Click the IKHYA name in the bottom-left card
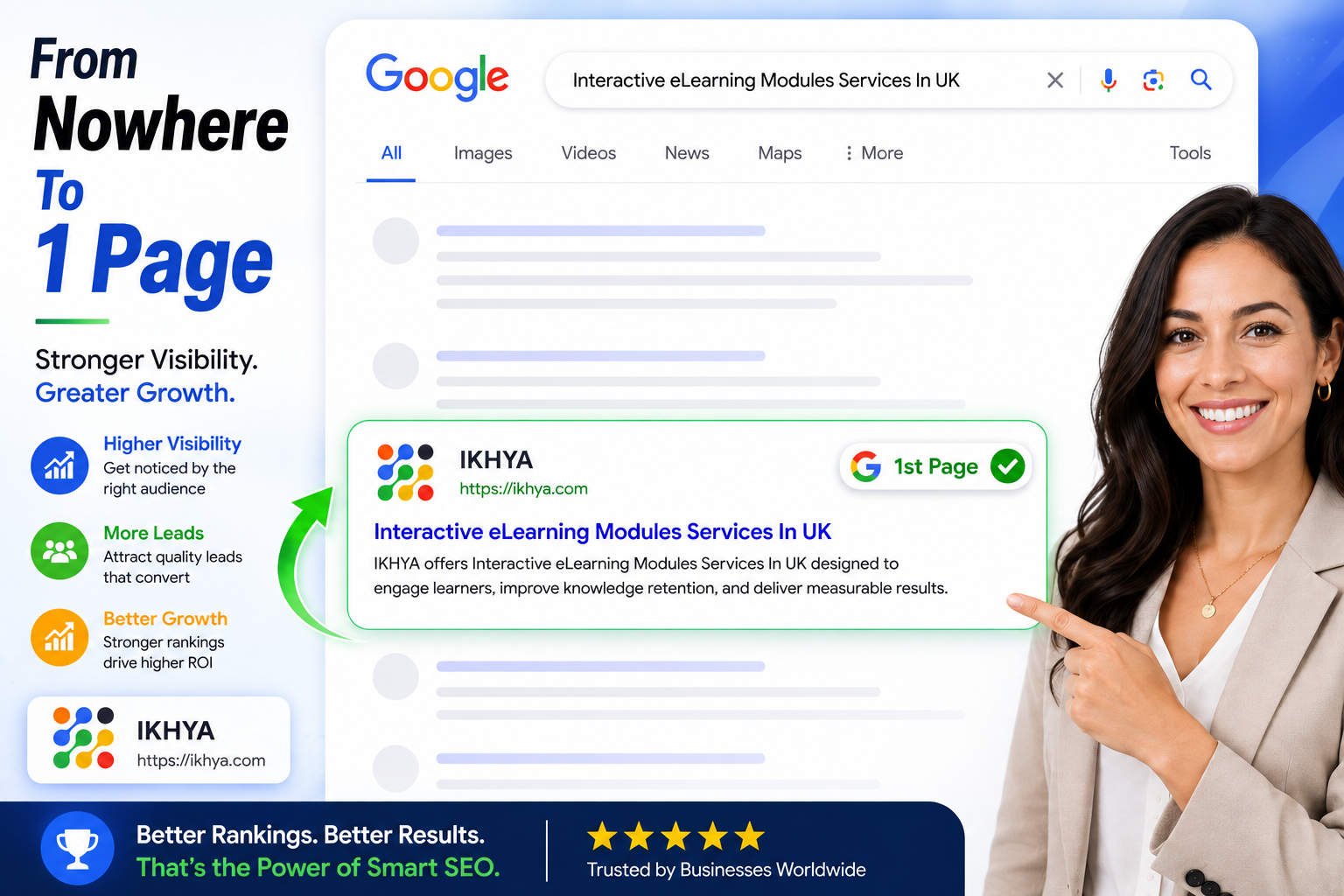Viewport: 1344px width, 896px height. click(176, 731)
